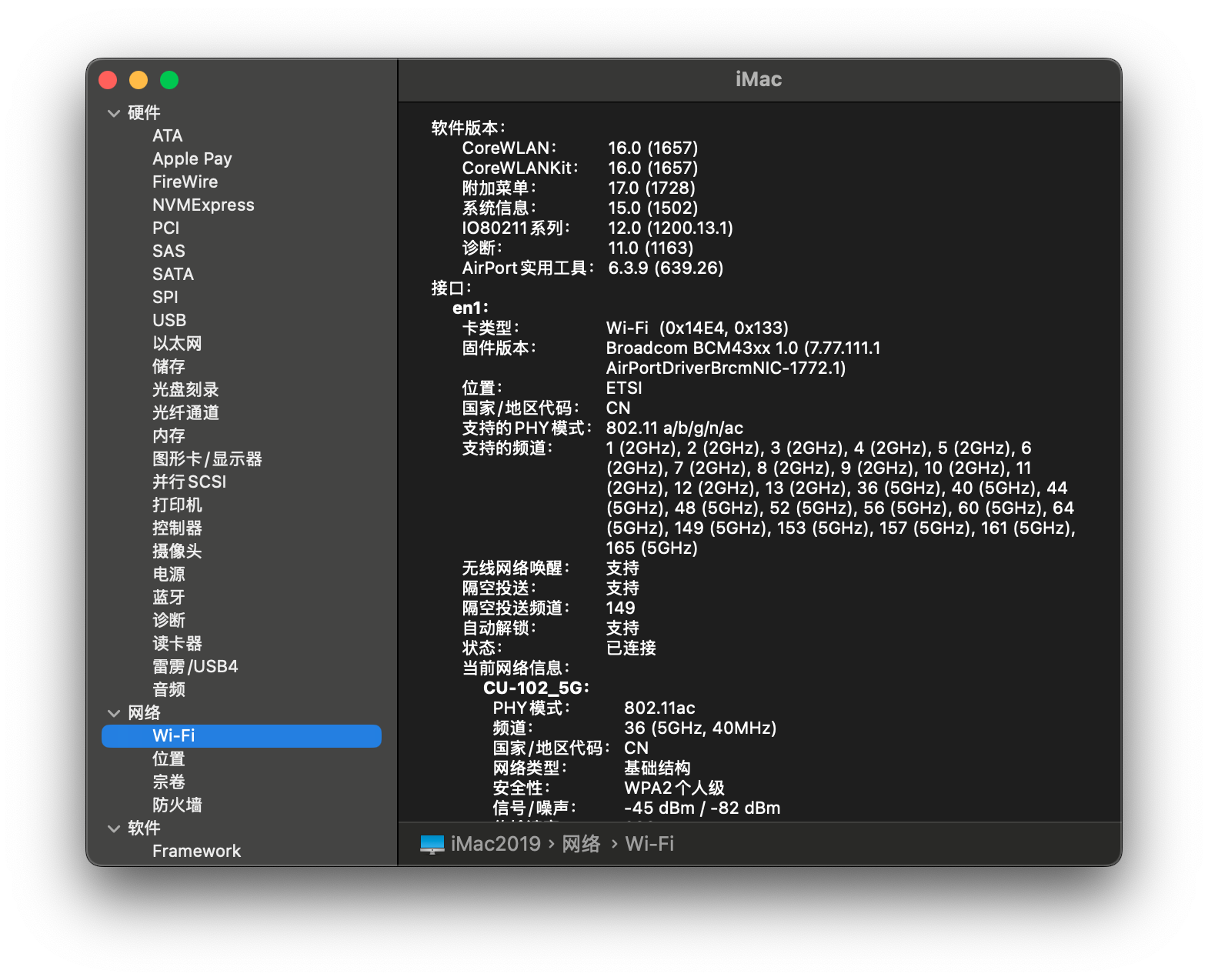Click the ETSI location value

tap(624, 388)
